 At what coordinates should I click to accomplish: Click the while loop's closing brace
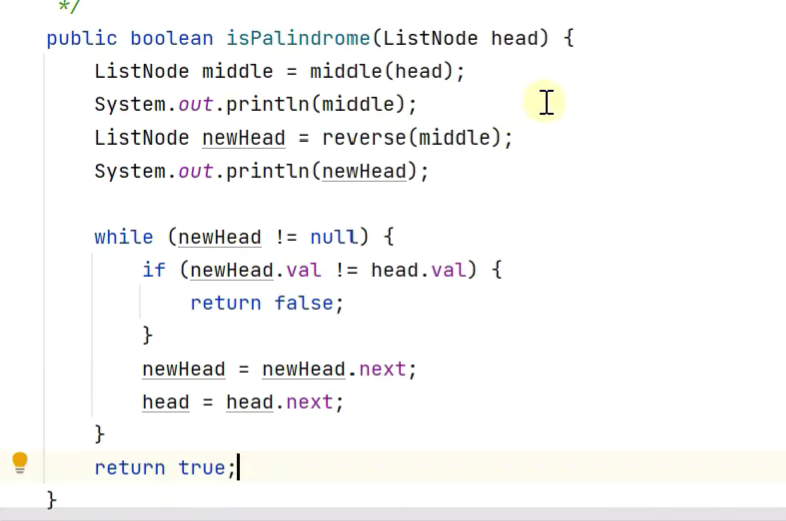99,434
